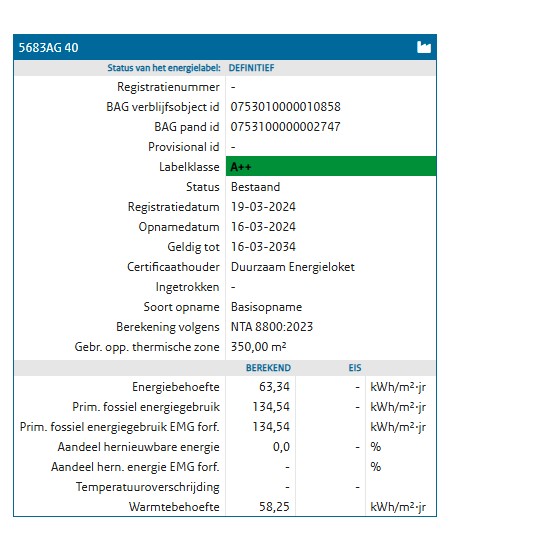Click the 350,00 m² surface area value
The image size is (539, 544).
(259, 347)
